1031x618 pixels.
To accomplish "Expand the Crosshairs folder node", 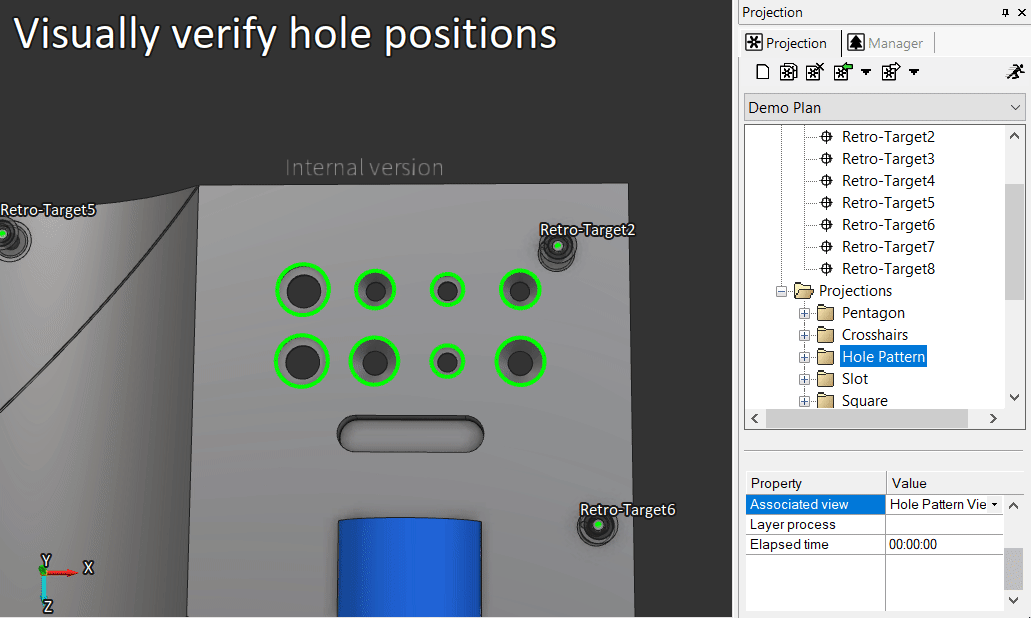I will 804,335.
